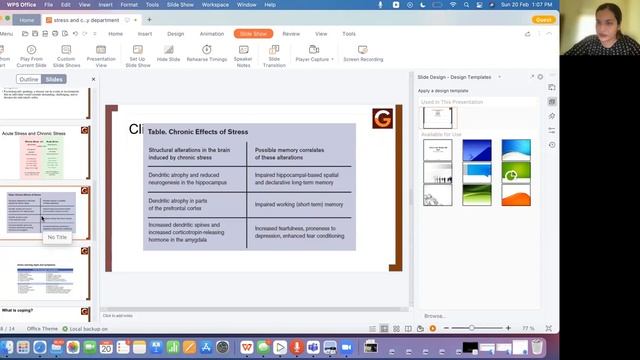640x360 pixels.
Task: Open Zoom app in the Dock
Action: click(346, 347)
